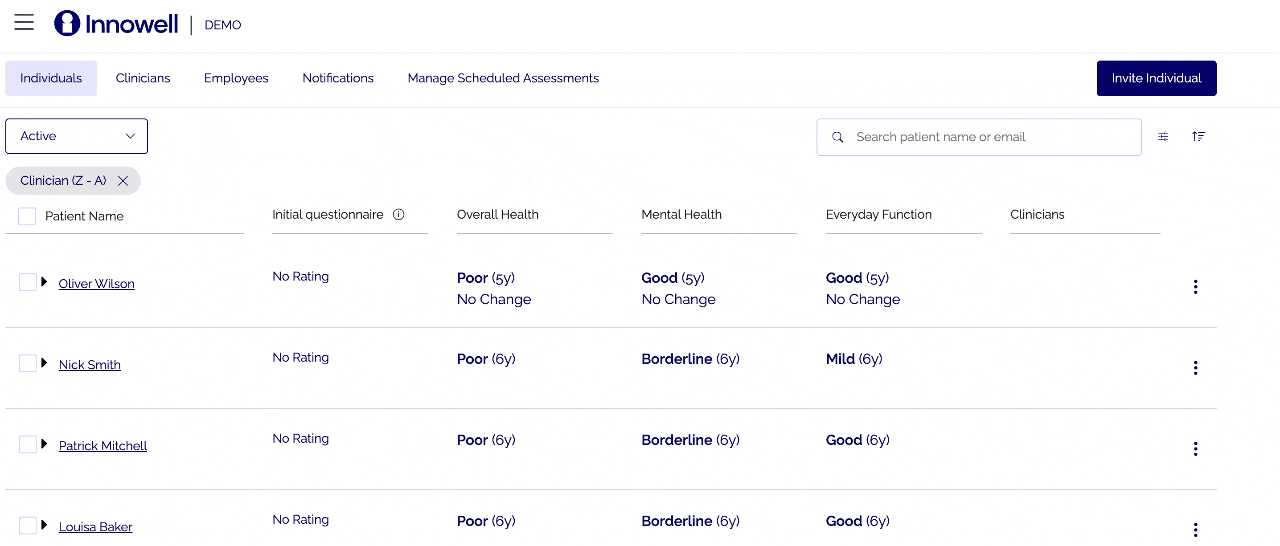Open the three-dot menu for Patrick Mitchell
Image resolution: width=1280 pixels, height=546 pixels.
coord(1195,449)
